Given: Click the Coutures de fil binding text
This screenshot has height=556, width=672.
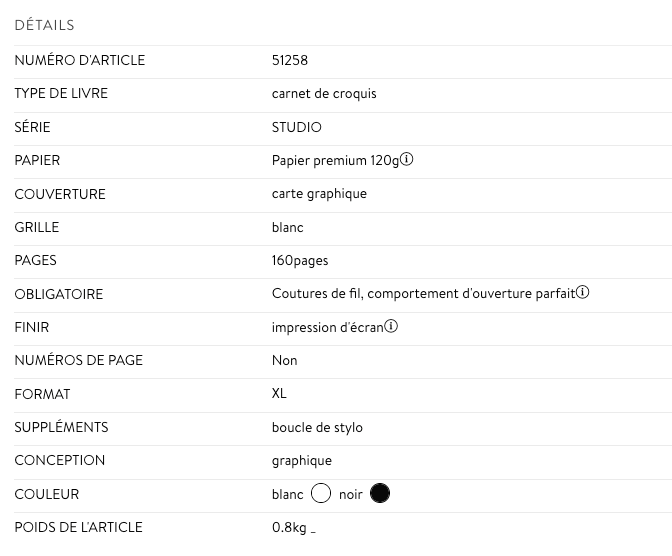Looking at the screenshot, I should coord(316,294).
